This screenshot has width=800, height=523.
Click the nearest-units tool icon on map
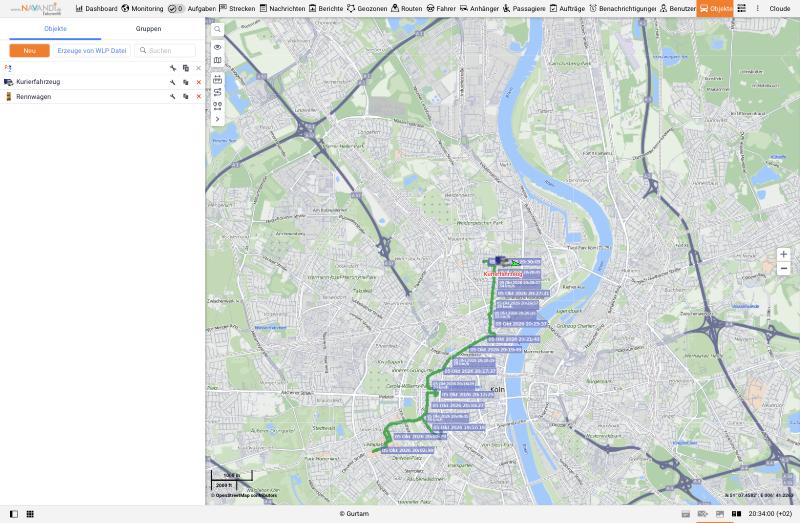(x=217, y=106)
